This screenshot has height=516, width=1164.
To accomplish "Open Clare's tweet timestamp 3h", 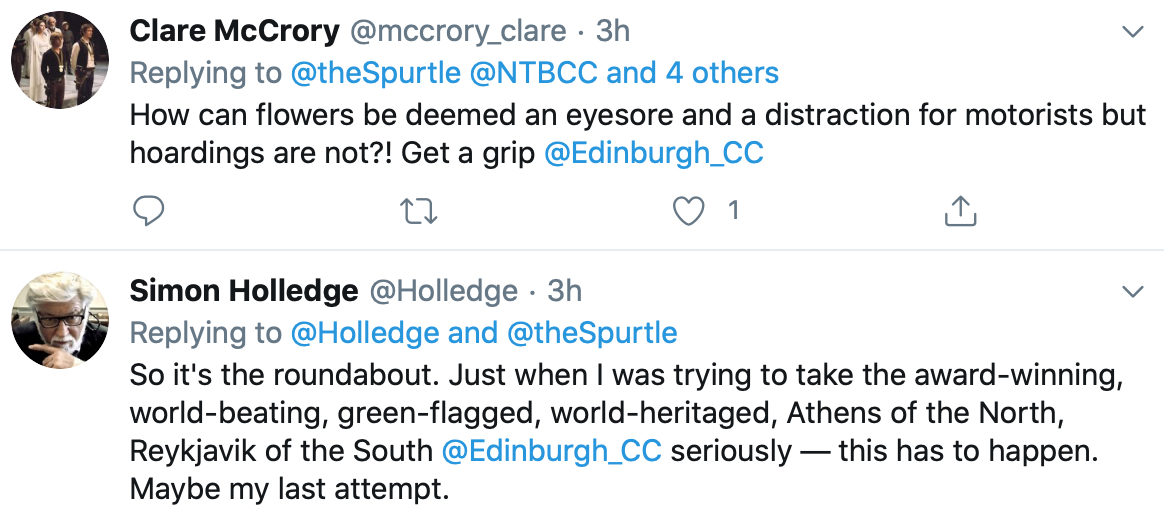I will [613, 32].
